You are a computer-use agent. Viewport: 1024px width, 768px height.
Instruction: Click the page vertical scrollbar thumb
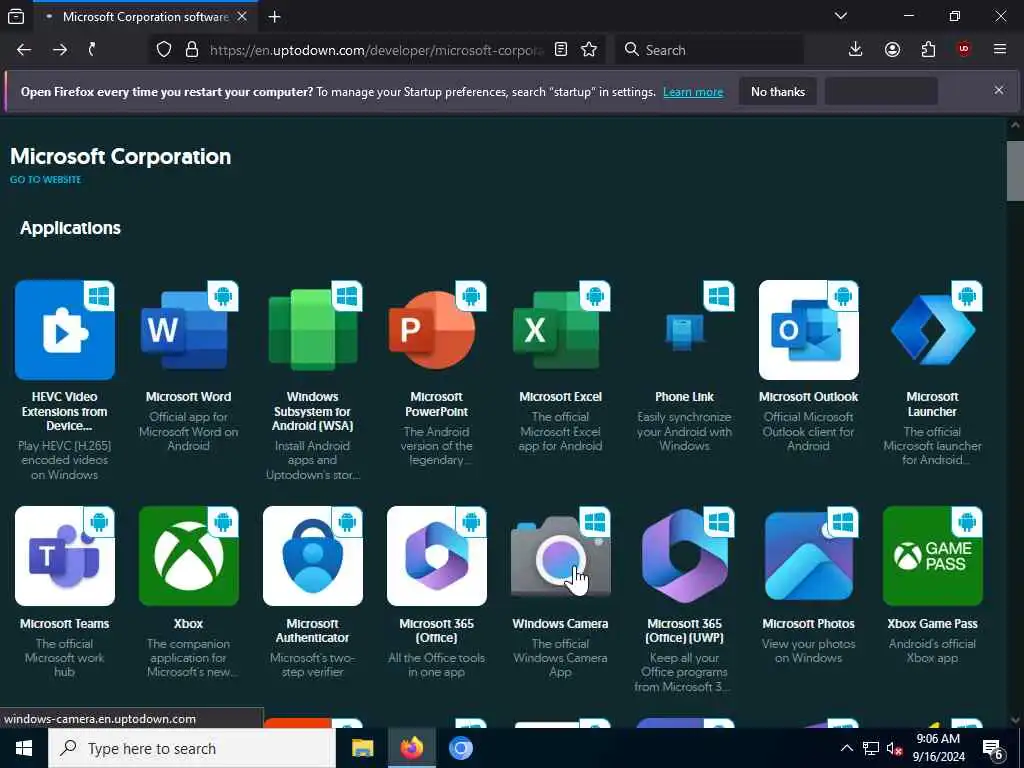[1015, 171]
